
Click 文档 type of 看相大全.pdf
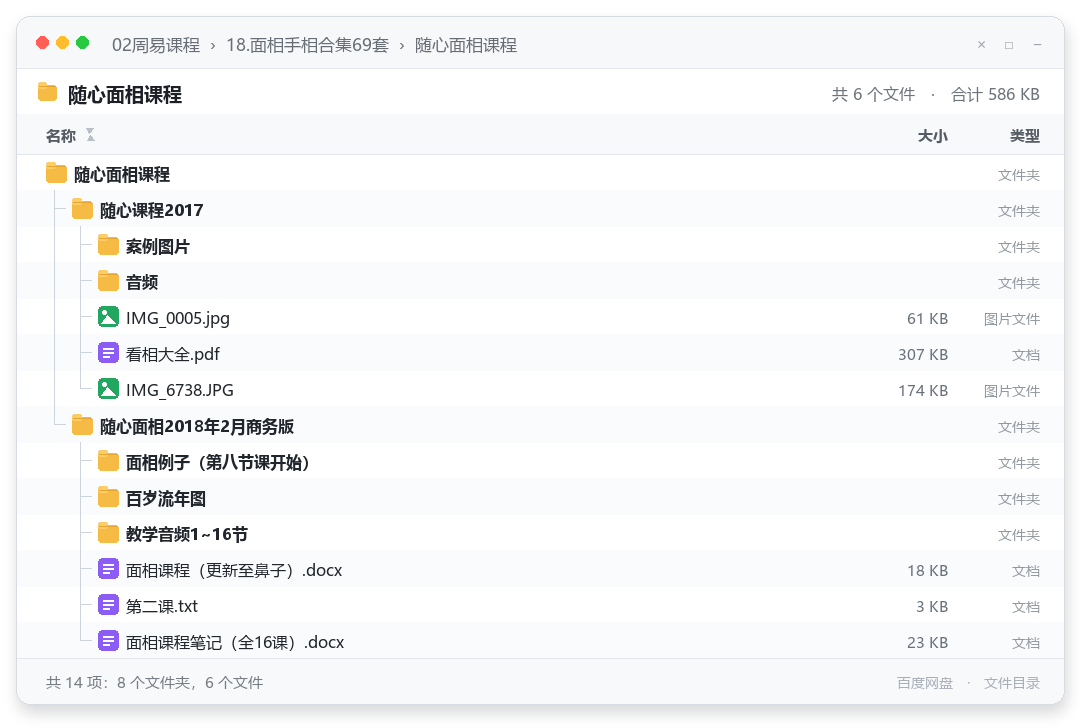(x=1026, y=355)
